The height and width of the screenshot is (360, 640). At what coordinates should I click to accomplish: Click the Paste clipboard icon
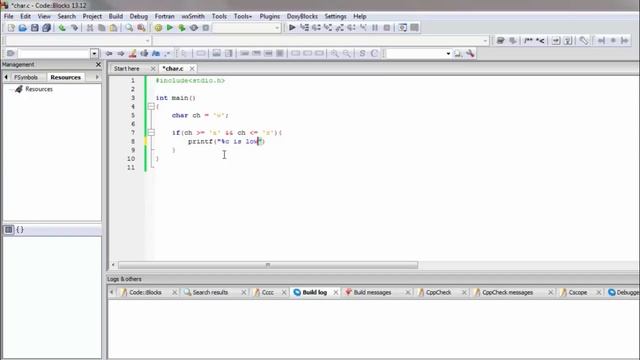[113, 28]
